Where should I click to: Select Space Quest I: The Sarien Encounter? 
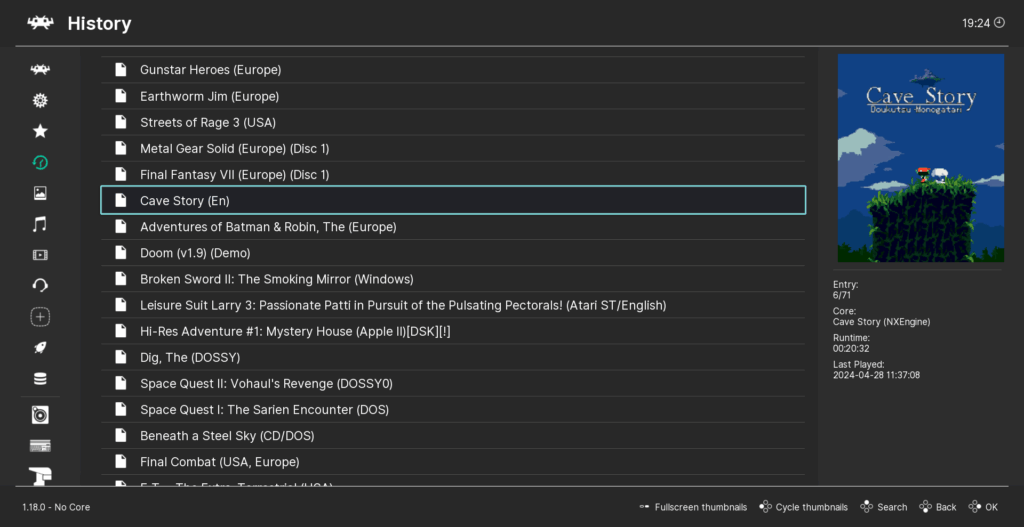[453, 409]
